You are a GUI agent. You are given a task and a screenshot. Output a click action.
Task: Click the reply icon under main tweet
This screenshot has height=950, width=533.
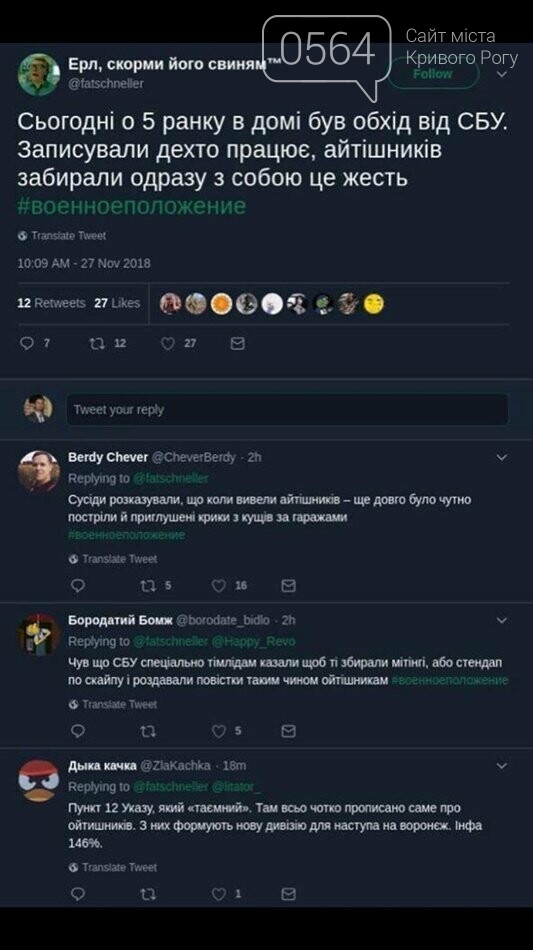[x=27, y=344]
